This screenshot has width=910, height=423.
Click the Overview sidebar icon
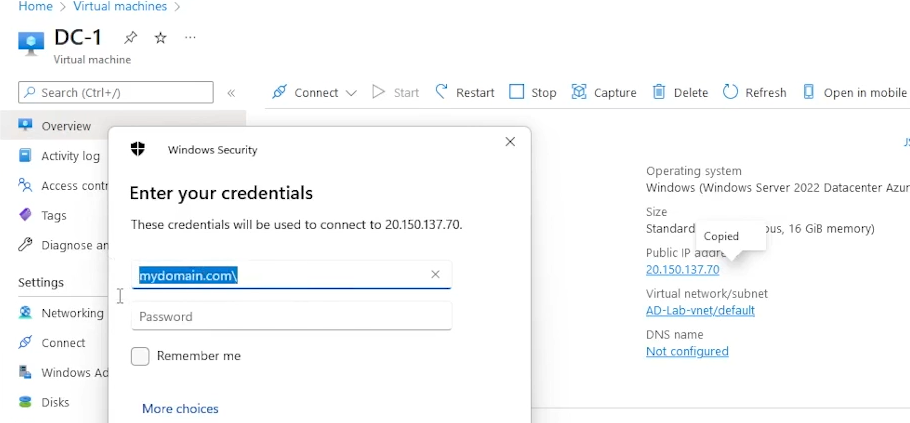point(25,125)
